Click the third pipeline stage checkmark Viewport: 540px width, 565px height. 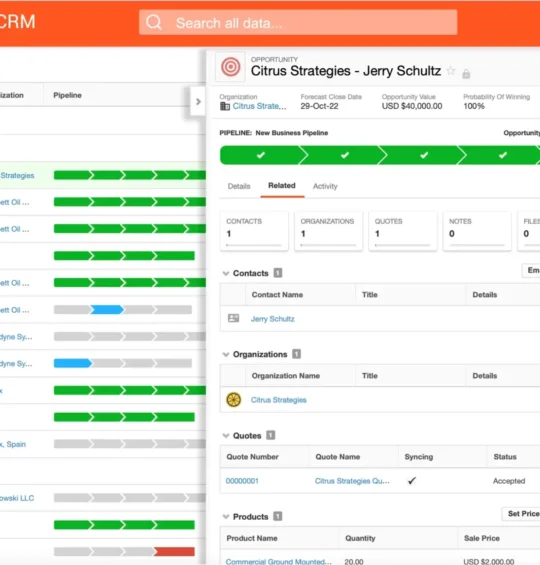click(x=424, y=155)
